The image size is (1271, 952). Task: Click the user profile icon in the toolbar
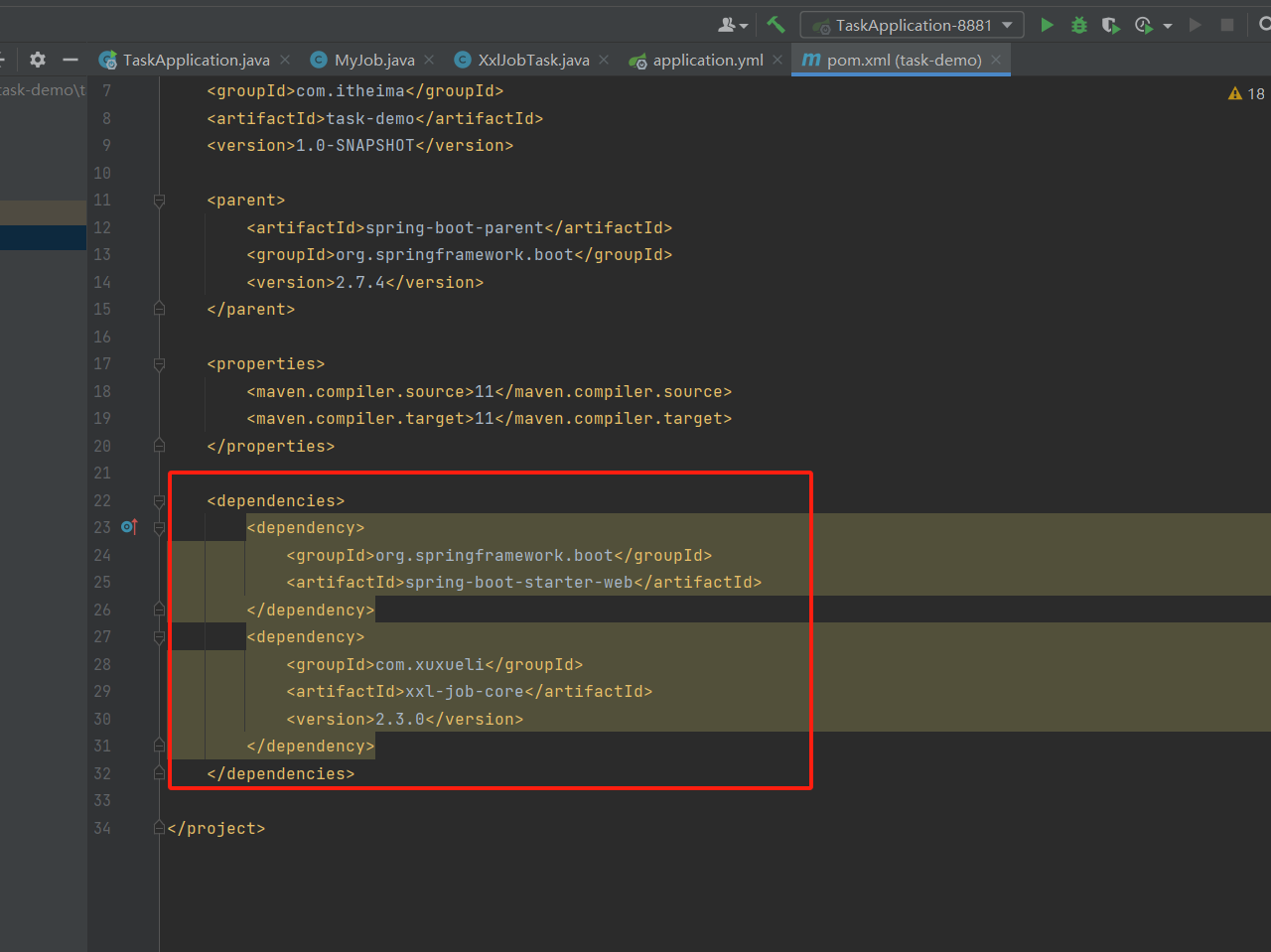(725, 25)
